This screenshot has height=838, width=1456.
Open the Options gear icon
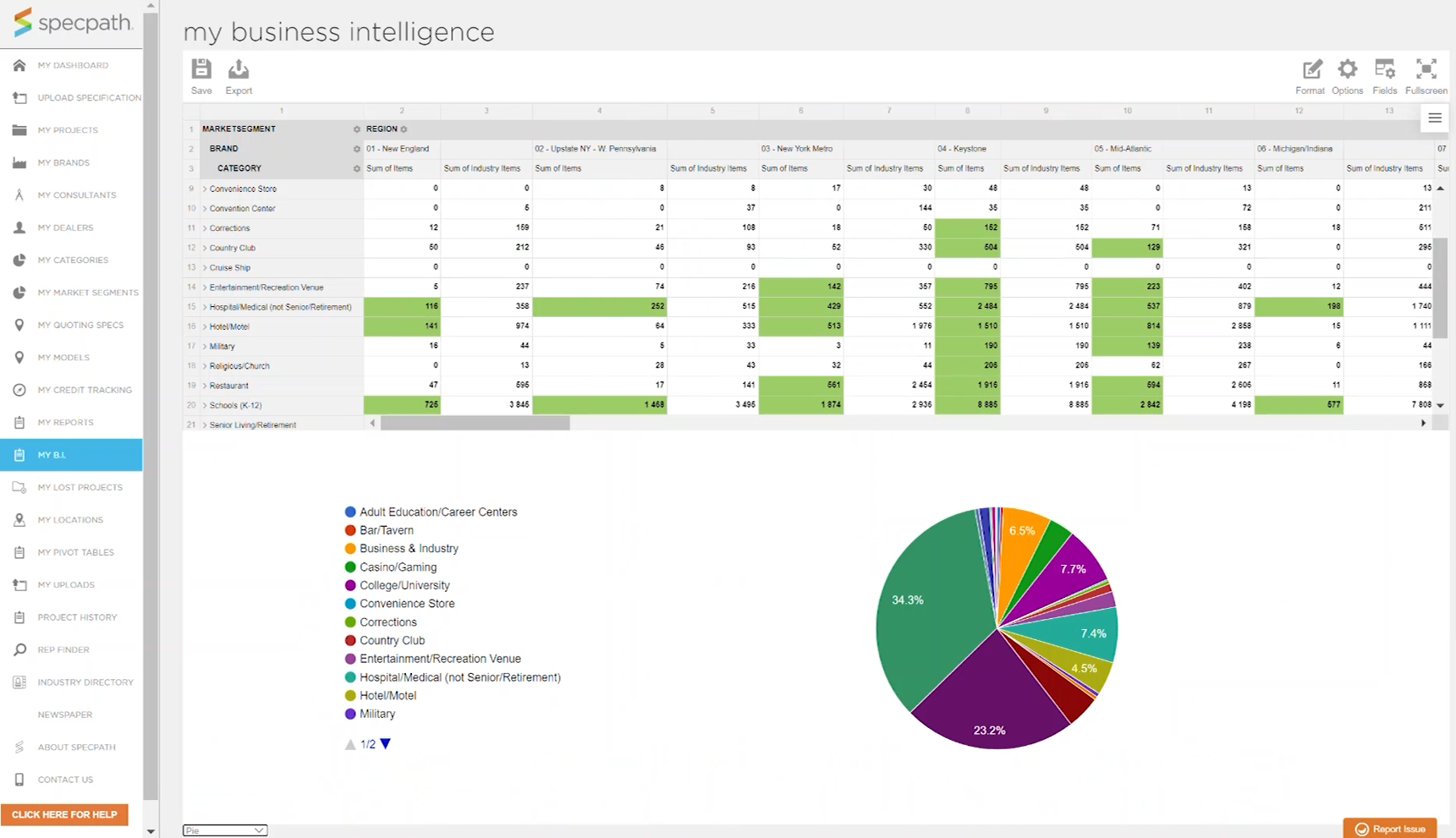[x=1347, y=70]
